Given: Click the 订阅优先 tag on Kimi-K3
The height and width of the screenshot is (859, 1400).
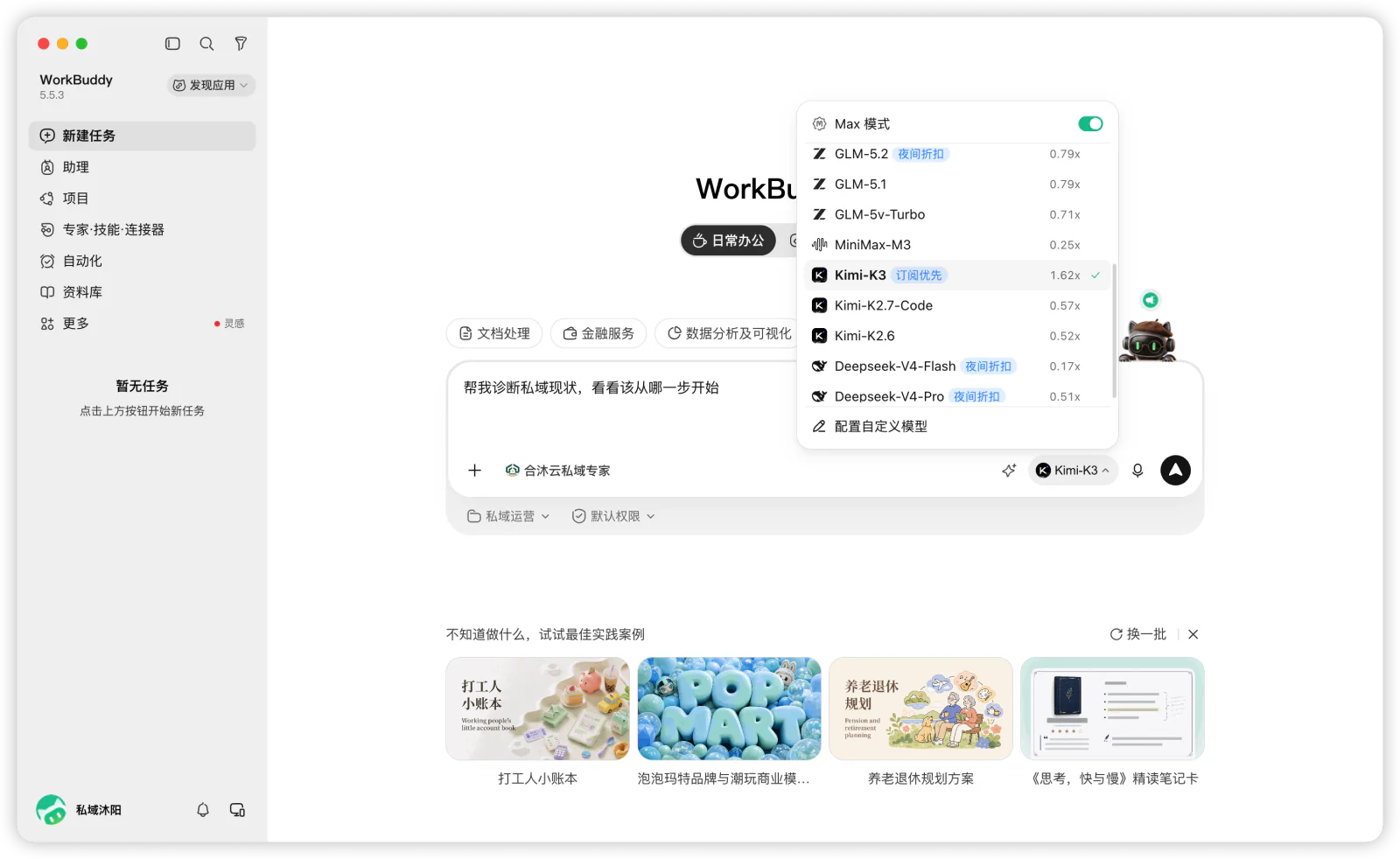Looking at the screenshot, I should pyautogui.click(x=919, y=276).
